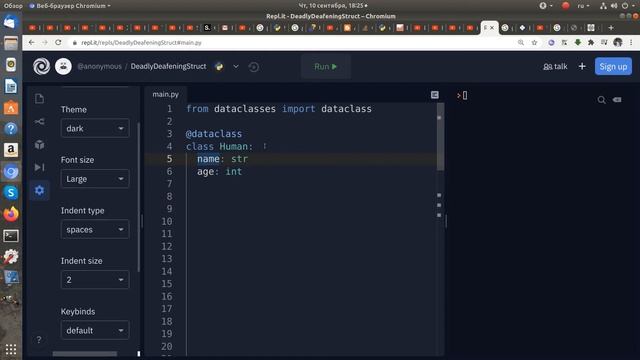Click the address bar URL
The image size is (640, 360).
click(141, 42)
